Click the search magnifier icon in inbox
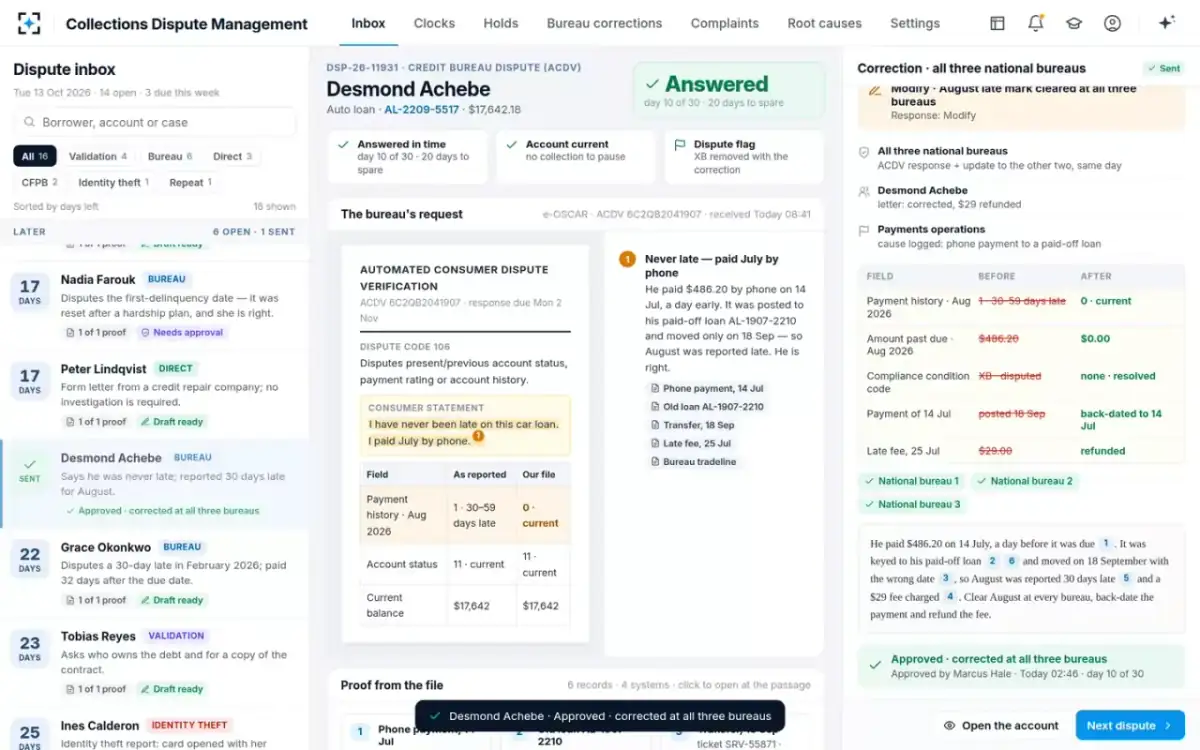 [30, 122]
